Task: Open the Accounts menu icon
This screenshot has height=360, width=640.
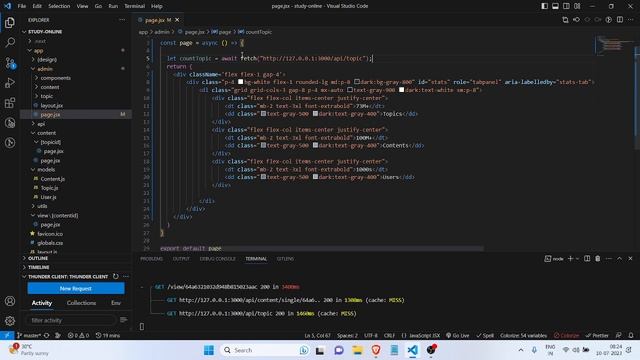Action: (10, 301)
